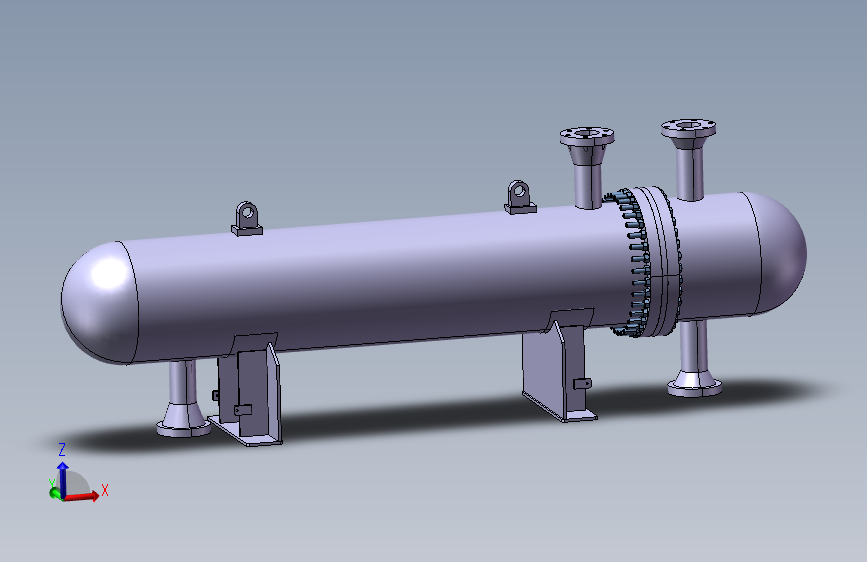Click the green Y axis ball

pyautogui.click(x=55, y=492)
